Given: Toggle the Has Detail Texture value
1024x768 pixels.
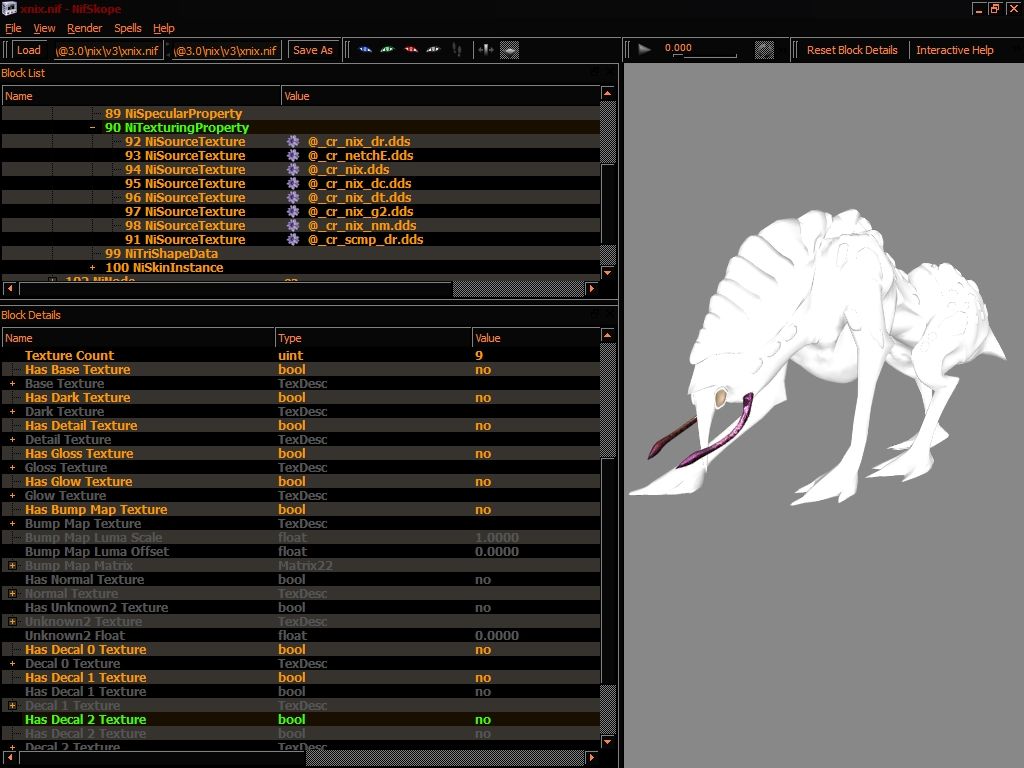Looking at the screenshot, I should 483,426.
